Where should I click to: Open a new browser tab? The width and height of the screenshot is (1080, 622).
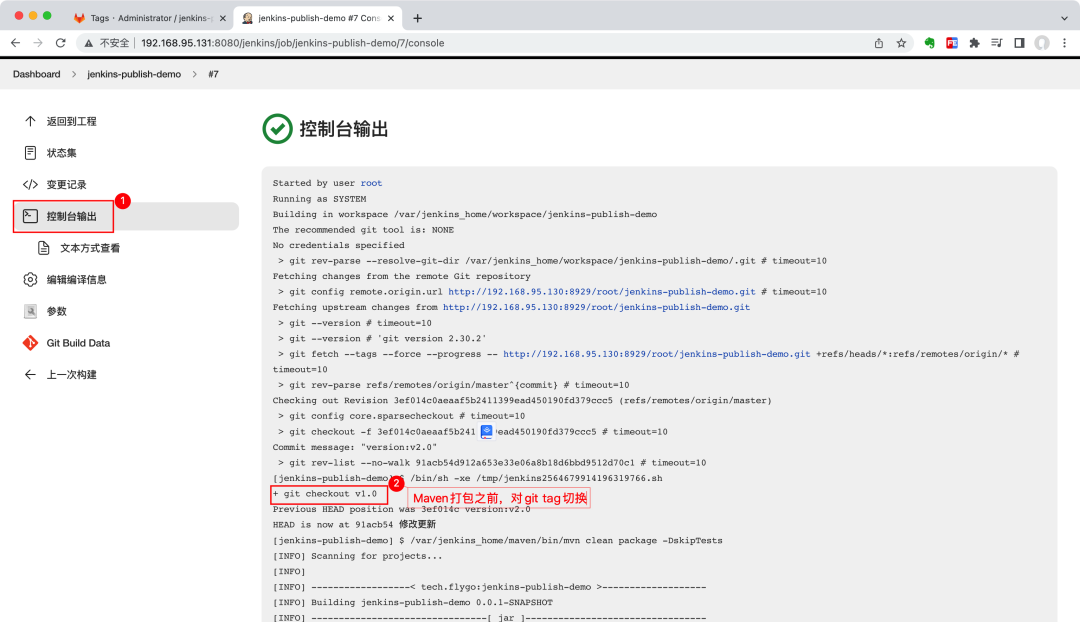click(417, 18)
